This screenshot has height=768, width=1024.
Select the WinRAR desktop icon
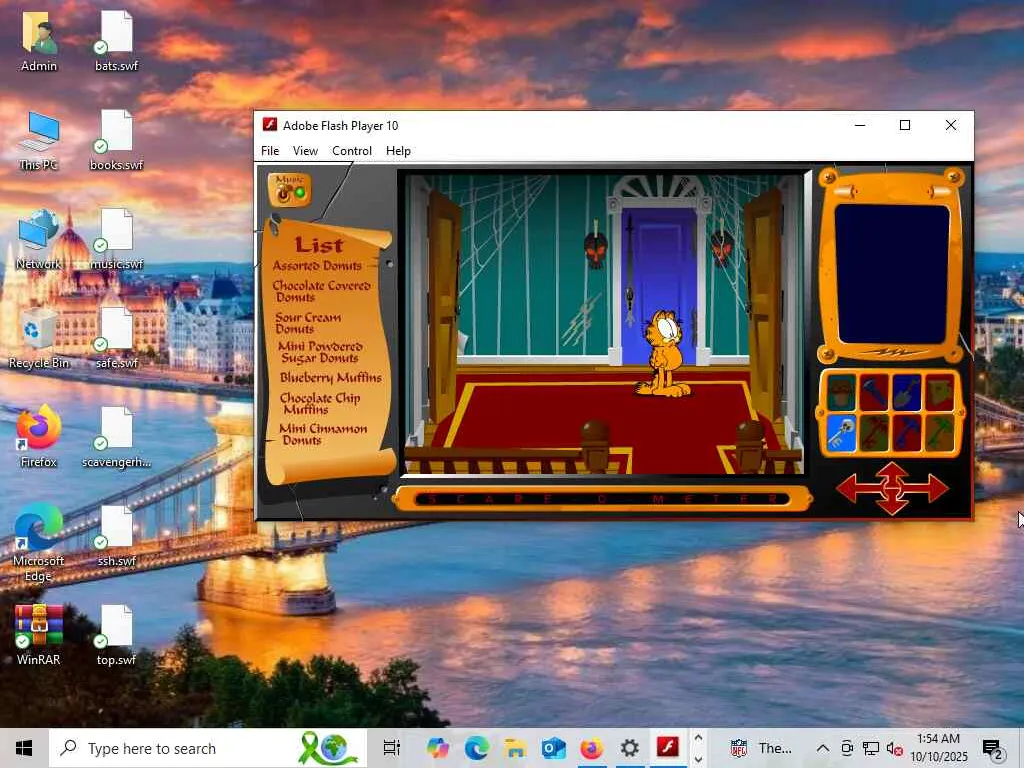coord(39,636)
